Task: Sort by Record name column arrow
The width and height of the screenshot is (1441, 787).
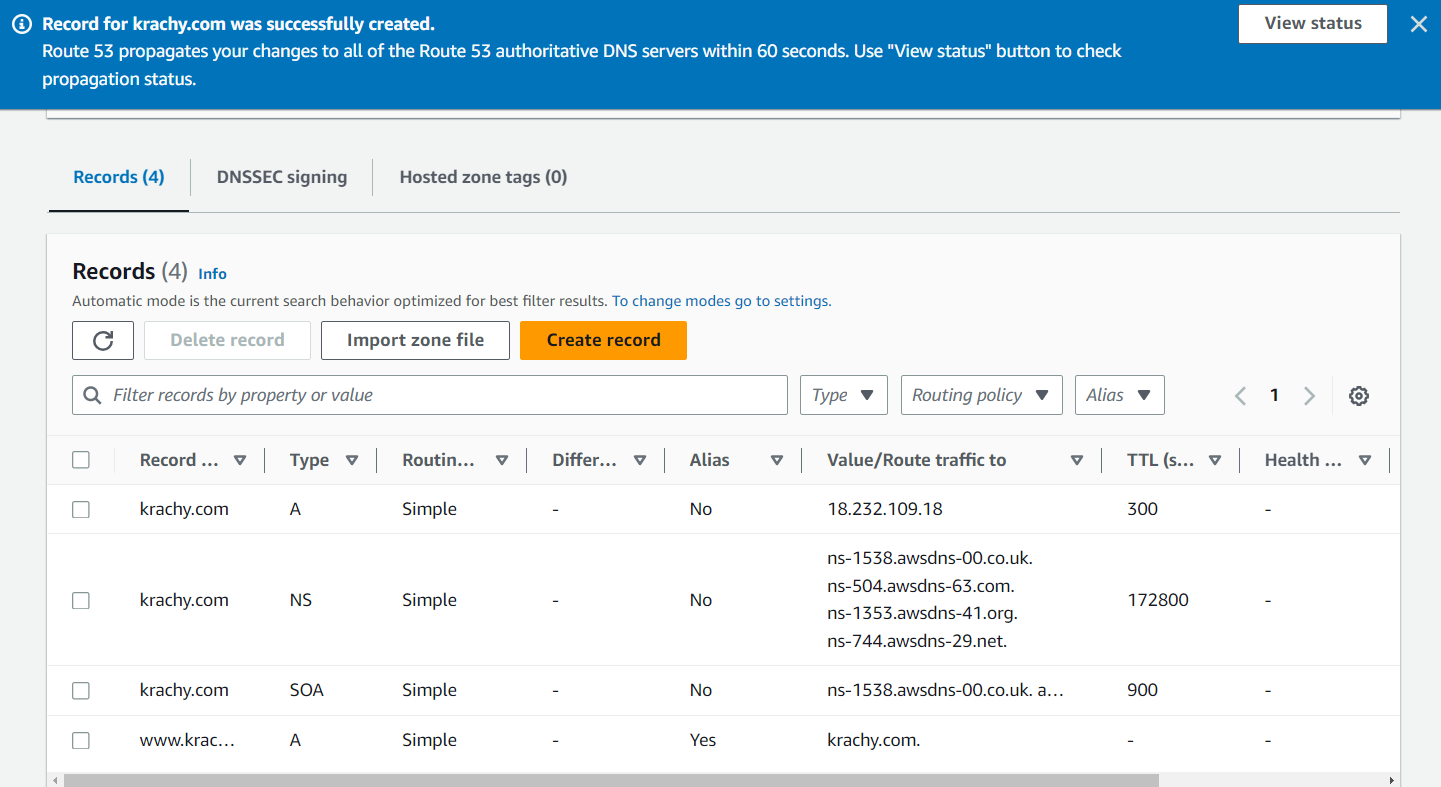Action: 240,461
